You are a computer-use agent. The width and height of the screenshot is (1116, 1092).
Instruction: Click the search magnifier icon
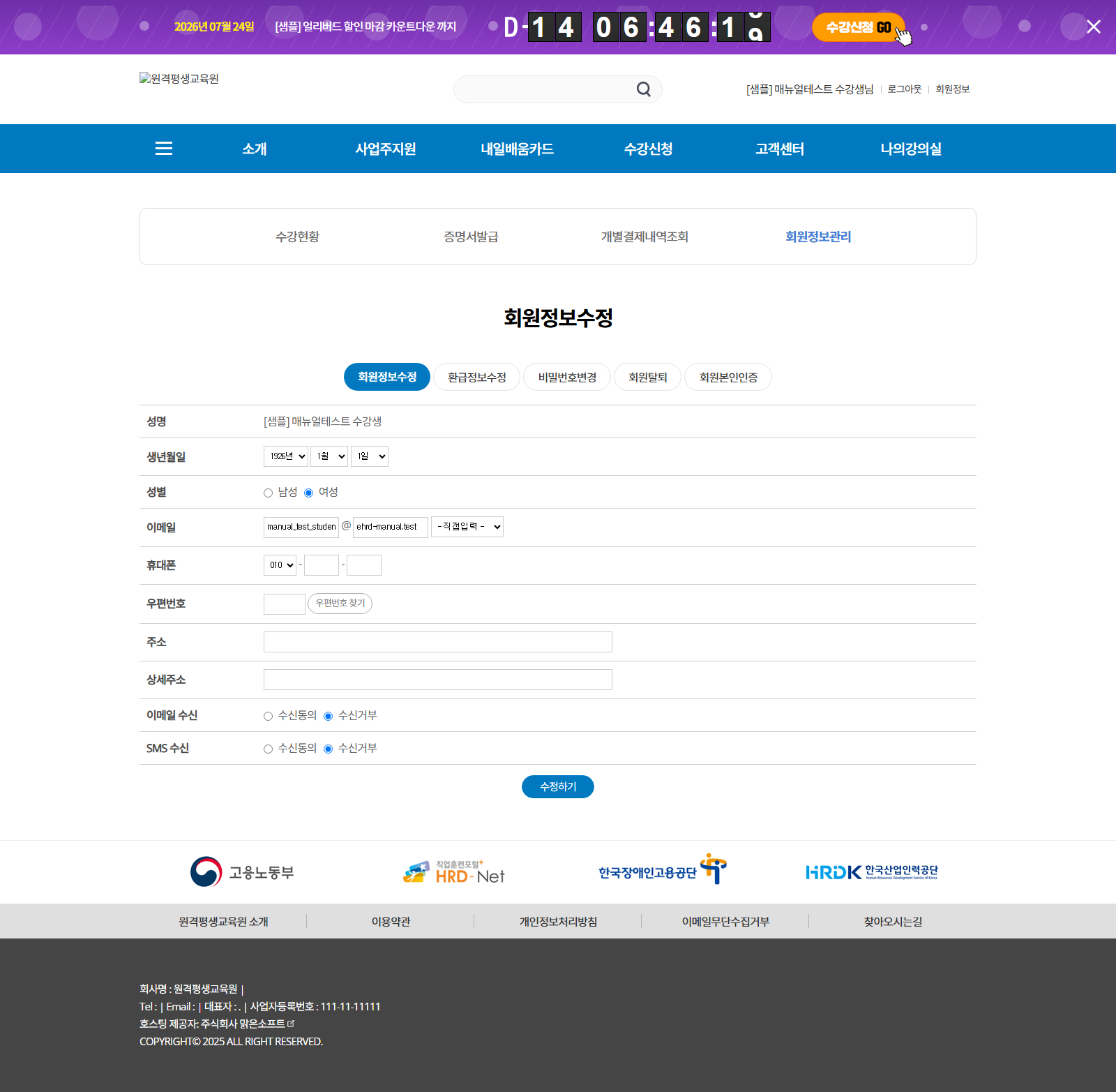643,89
